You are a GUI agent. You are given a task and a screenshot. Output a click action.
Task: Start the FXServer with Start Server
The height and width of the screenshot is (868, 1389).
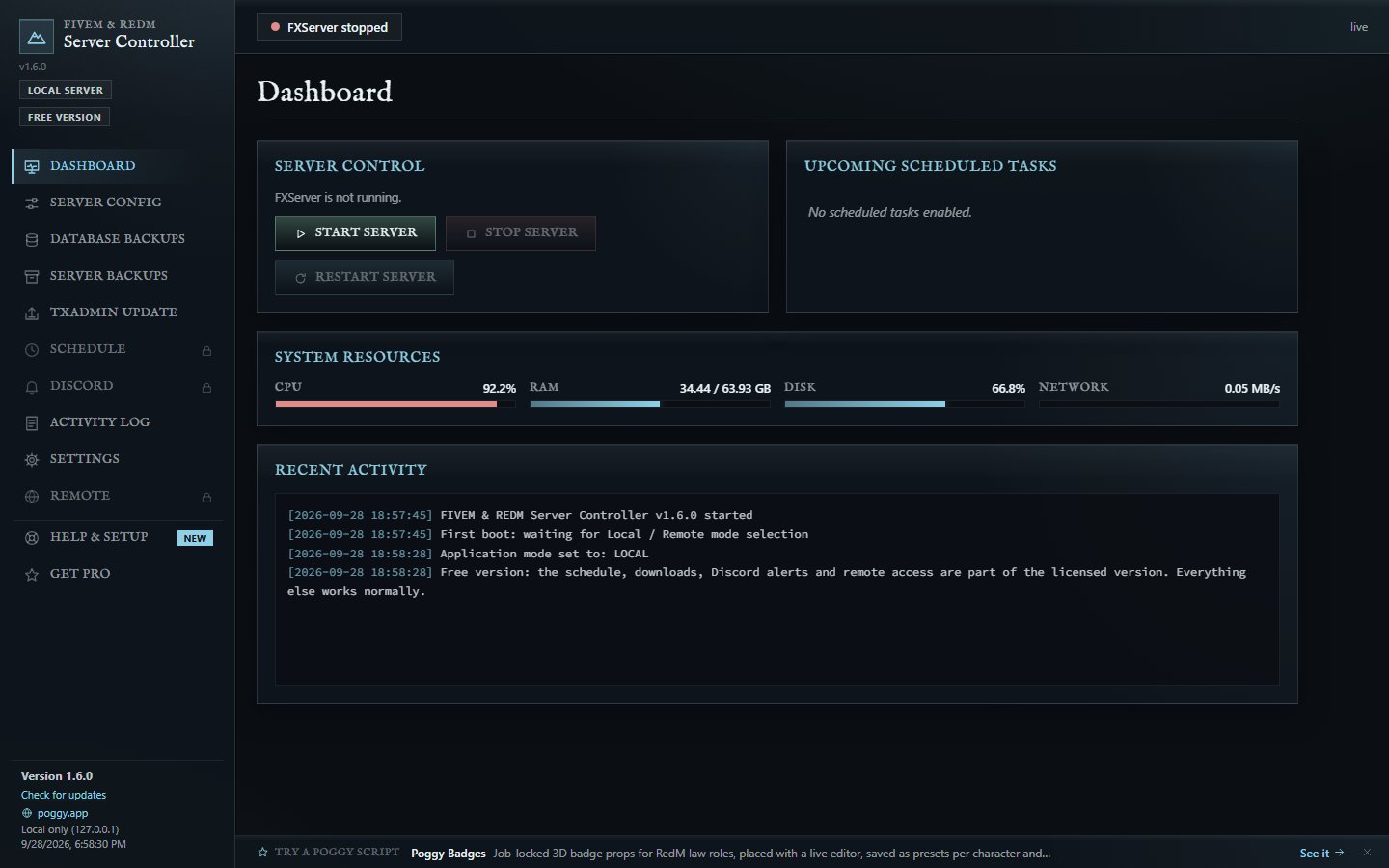point(355,233)
